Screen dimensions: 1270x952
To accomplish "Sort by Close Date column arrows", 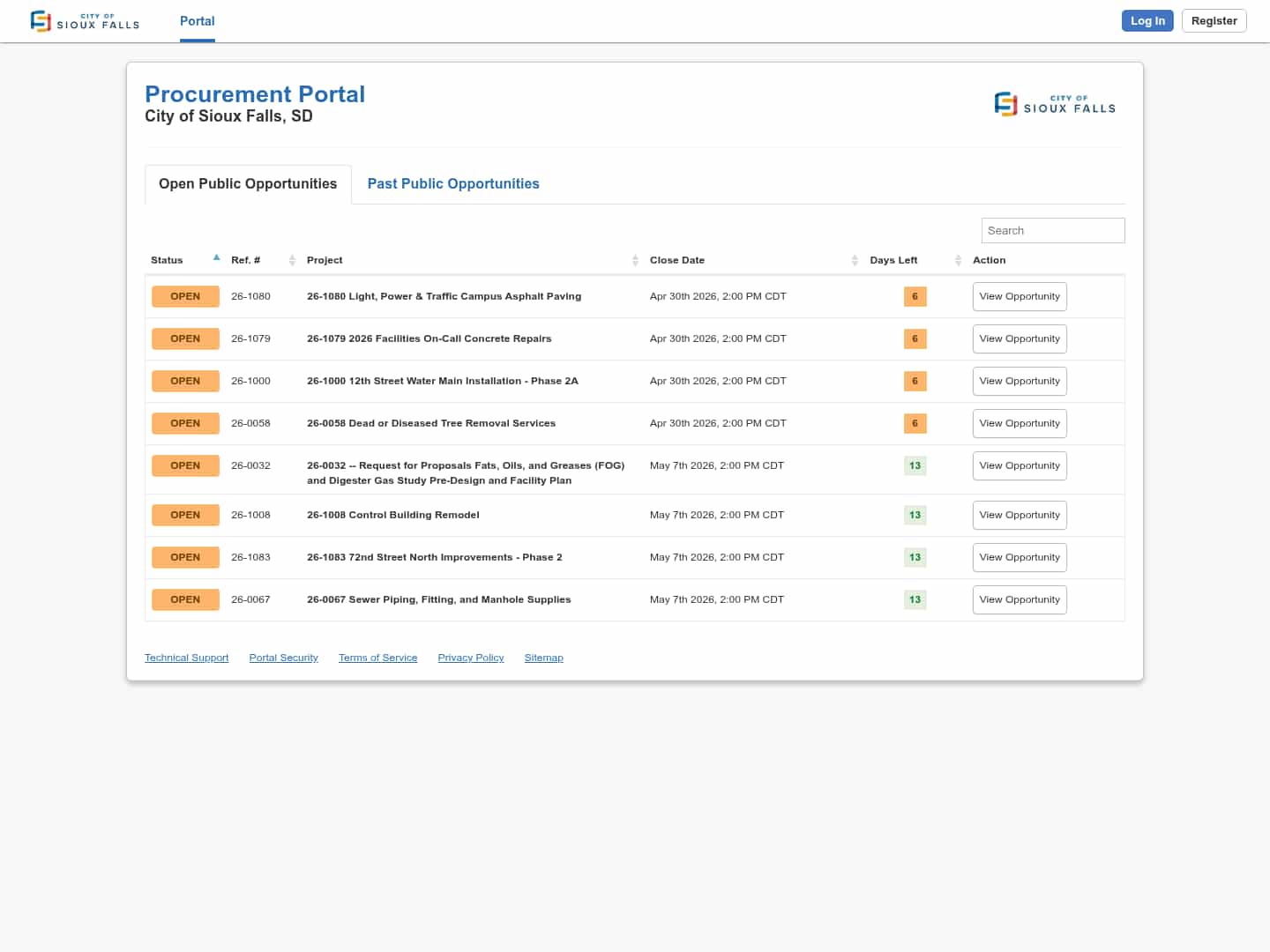I will [x=855, y=260].
